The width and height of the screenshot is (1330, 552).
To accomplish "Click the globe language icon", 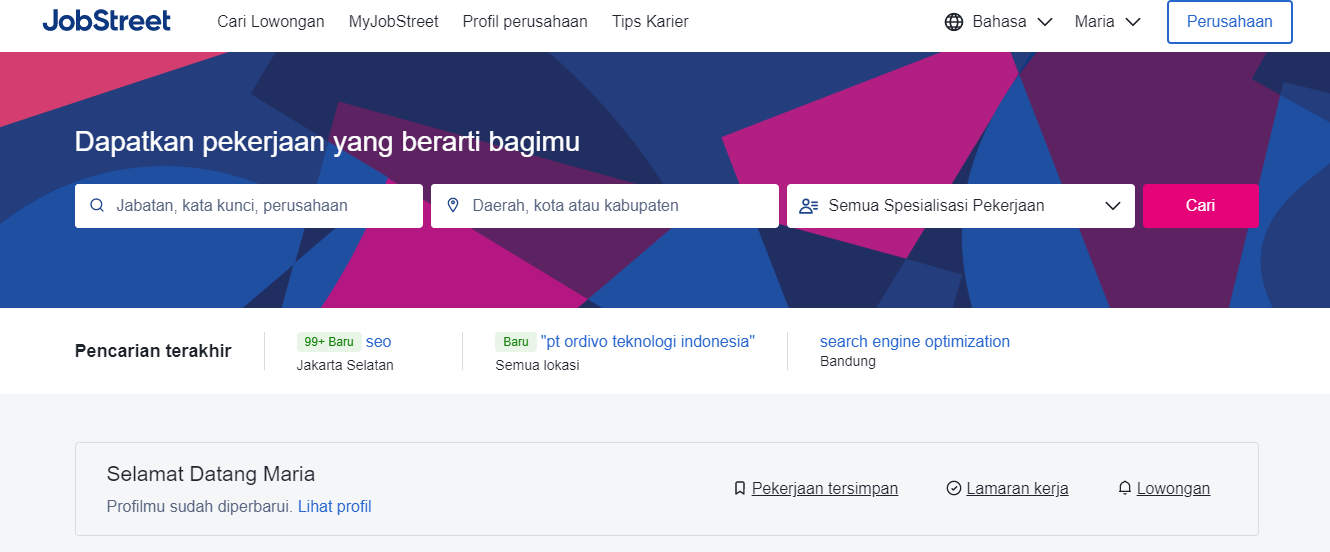I will click(954, 22).
